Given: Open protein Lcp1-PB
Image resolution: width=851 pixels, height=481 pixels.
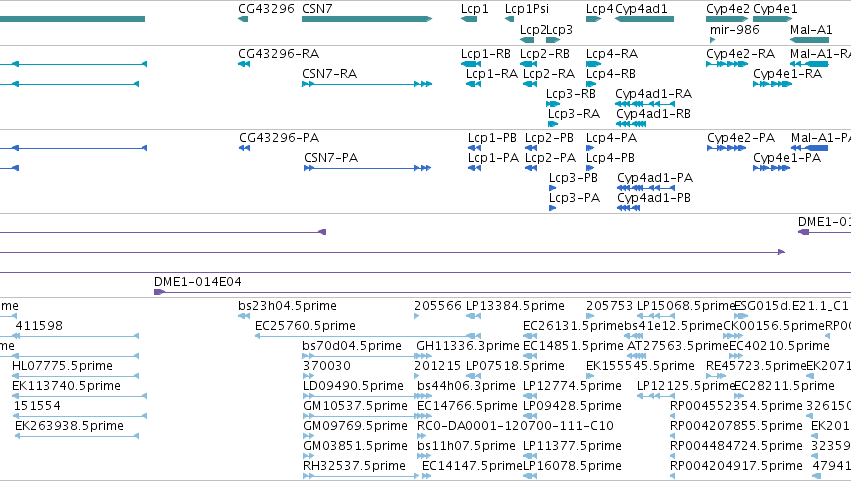Looking at the screenshot, I should [x=492, y=138].
